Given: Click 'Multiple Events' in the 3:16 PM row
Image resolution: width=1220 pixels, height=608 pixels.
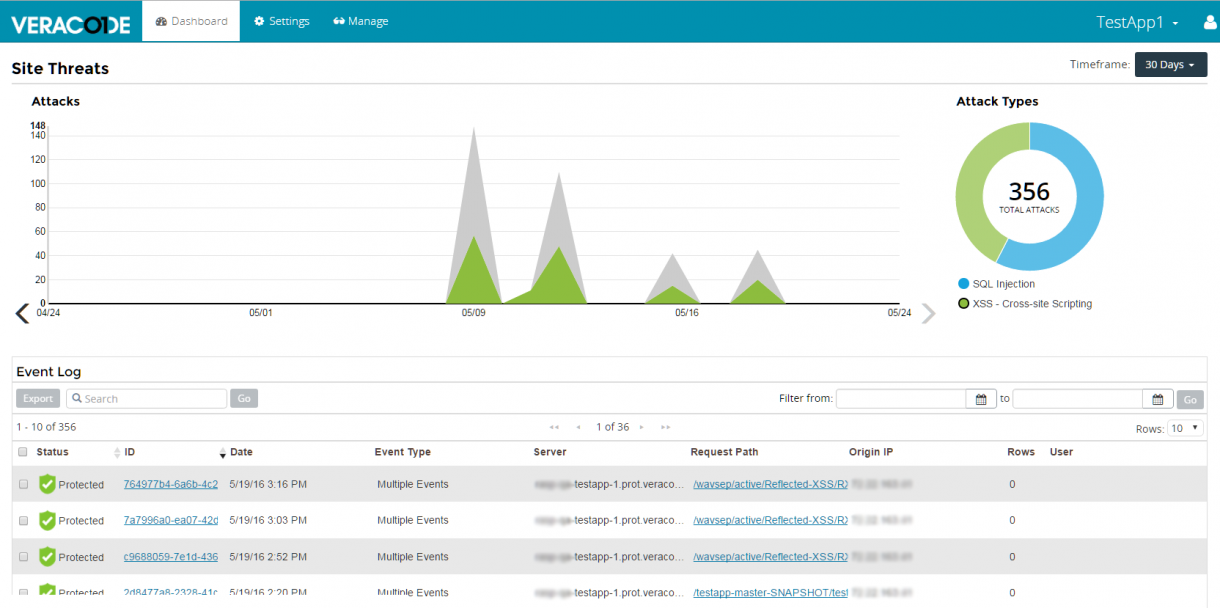Looking at the screenshot, I should click(413, 484).
